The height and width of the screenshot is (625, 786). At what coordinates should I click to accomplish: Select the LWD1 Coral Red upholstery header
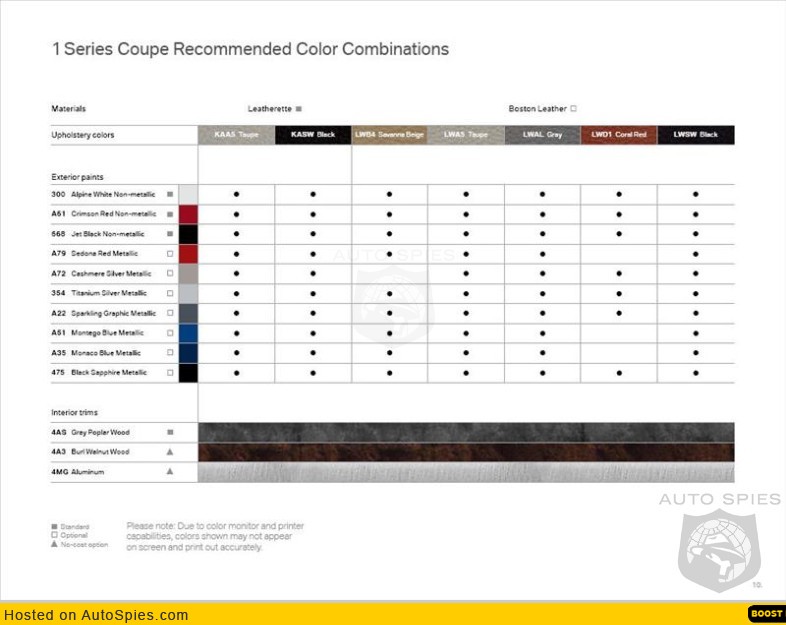[x=618, y=135]
